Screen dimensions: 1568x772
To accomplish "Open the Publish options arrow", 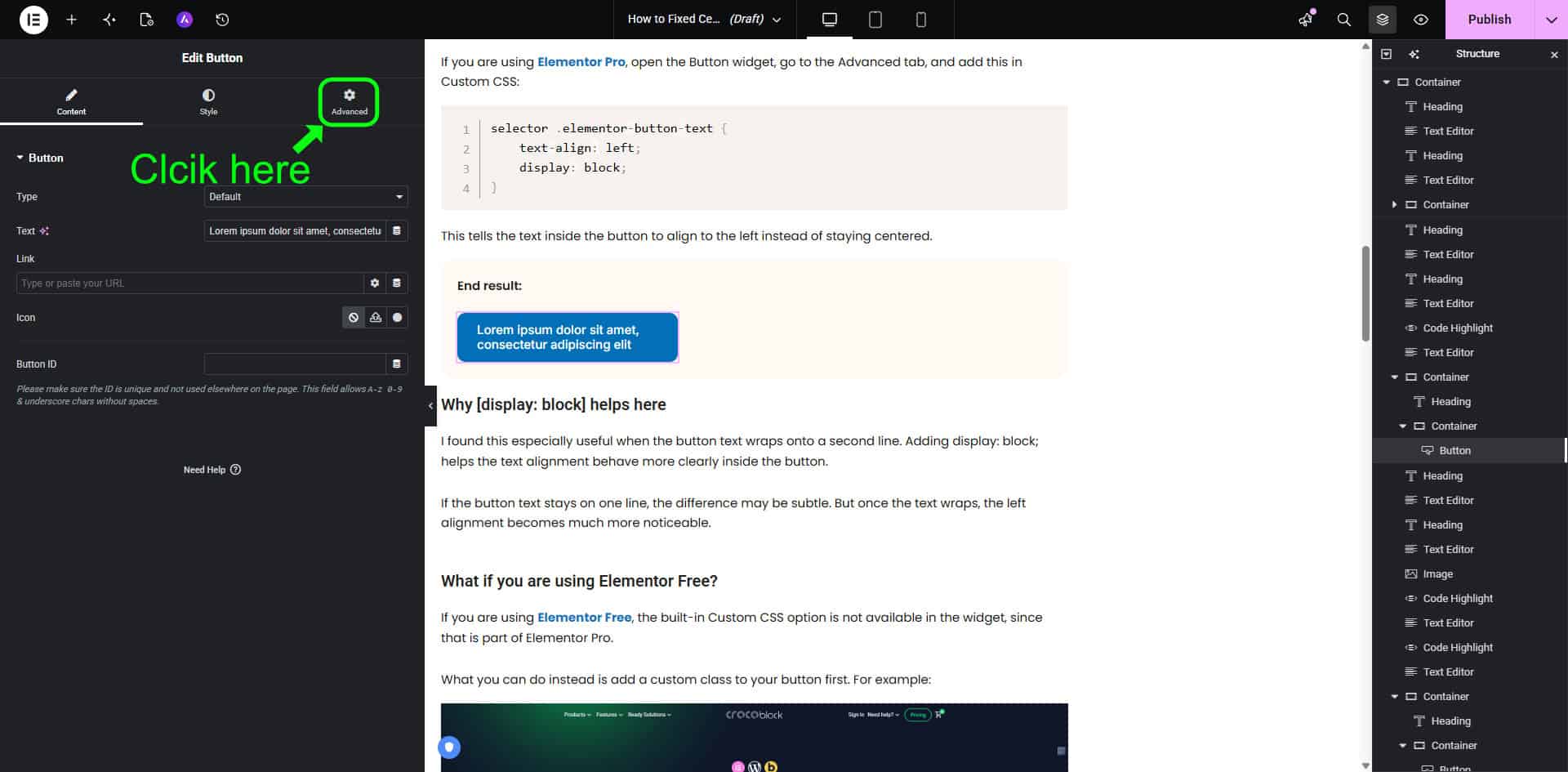I will [1551, 20].
